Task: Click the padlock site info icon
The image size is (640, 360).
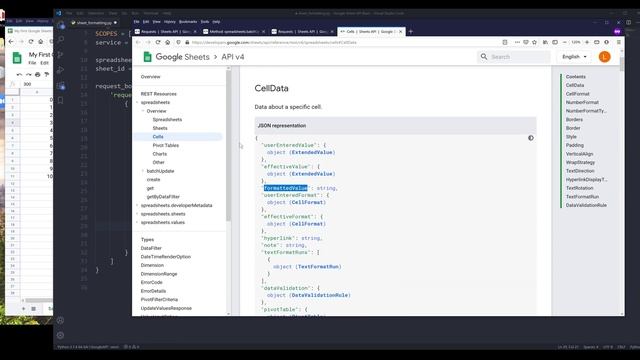Action: point(187,42)
